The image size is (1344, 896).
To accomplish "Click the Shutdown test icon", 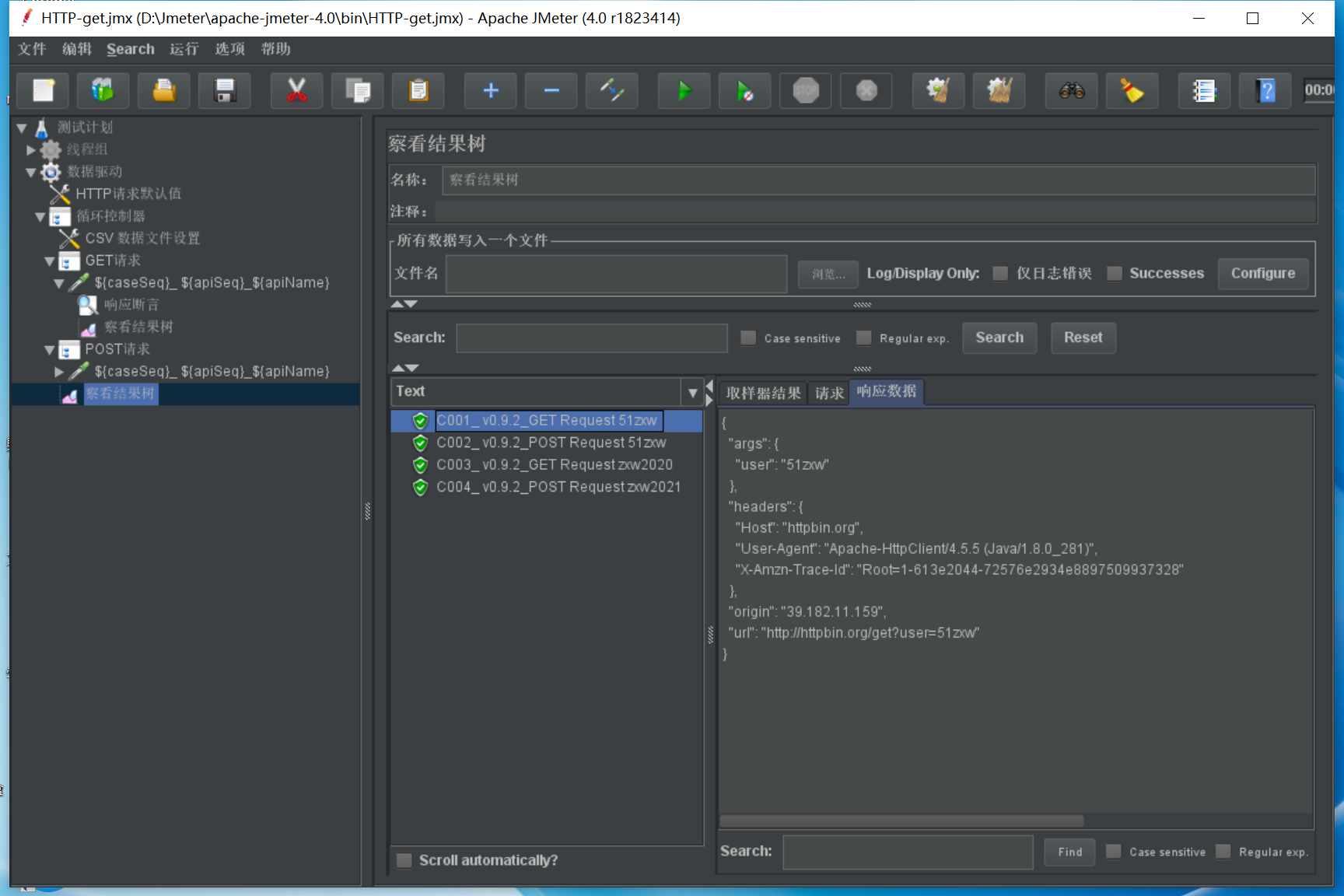I will tap(866, 91).
